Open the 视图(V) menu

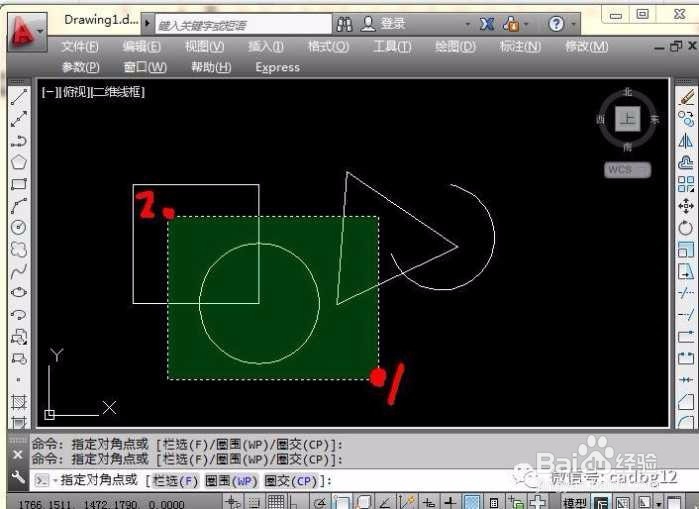[x=205, y=46]
